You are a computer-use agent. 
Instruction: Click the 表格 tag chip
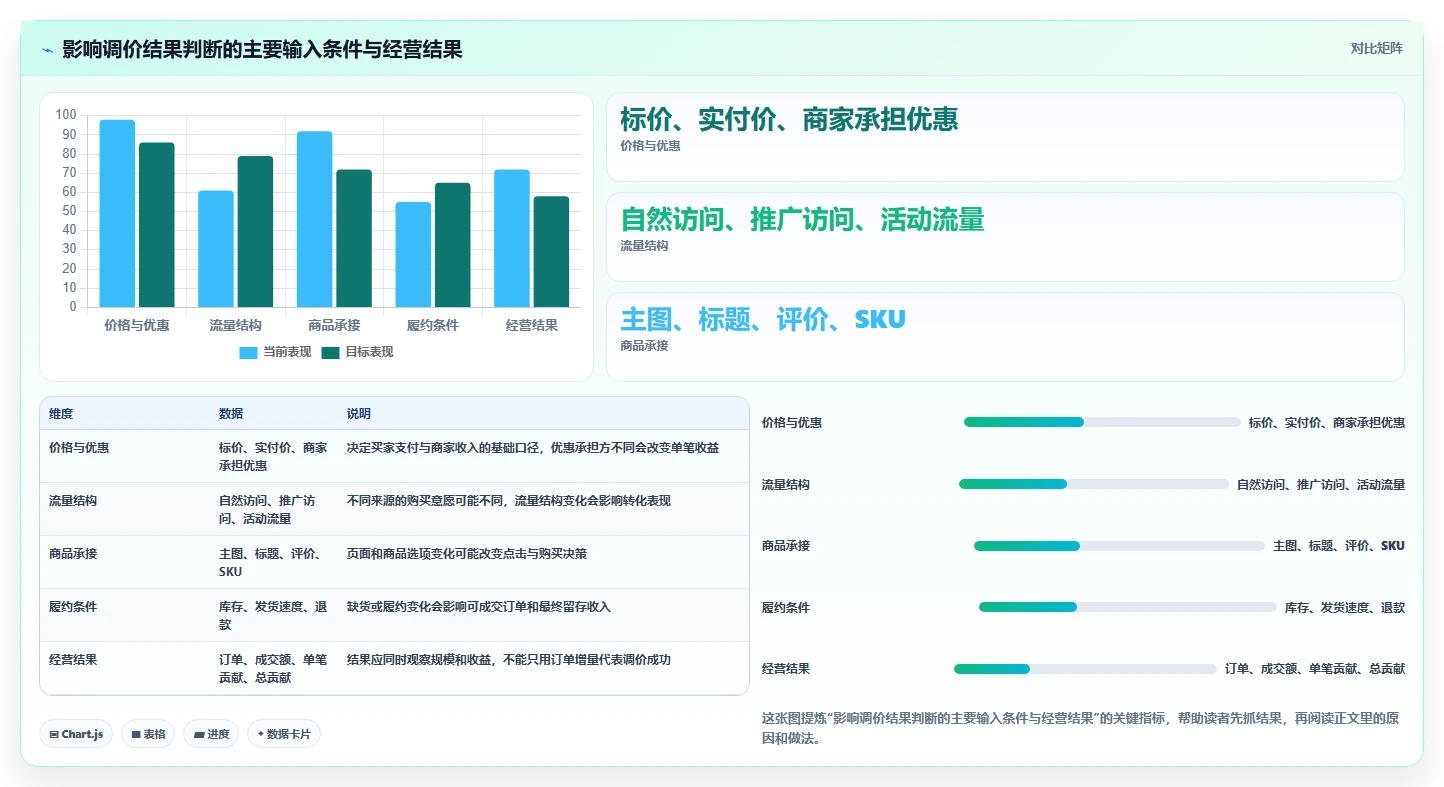(x=148, y=734)
